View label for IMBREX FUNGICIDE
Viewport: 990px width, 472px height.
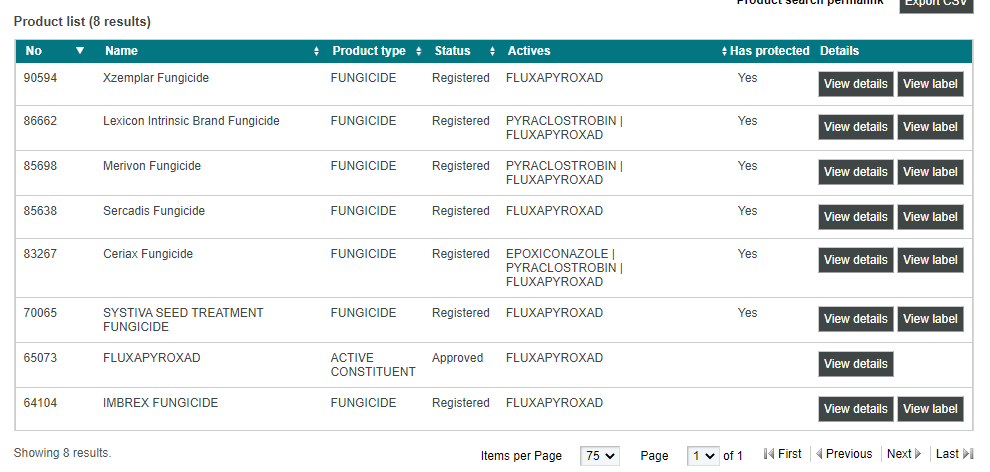click(930, 409)
